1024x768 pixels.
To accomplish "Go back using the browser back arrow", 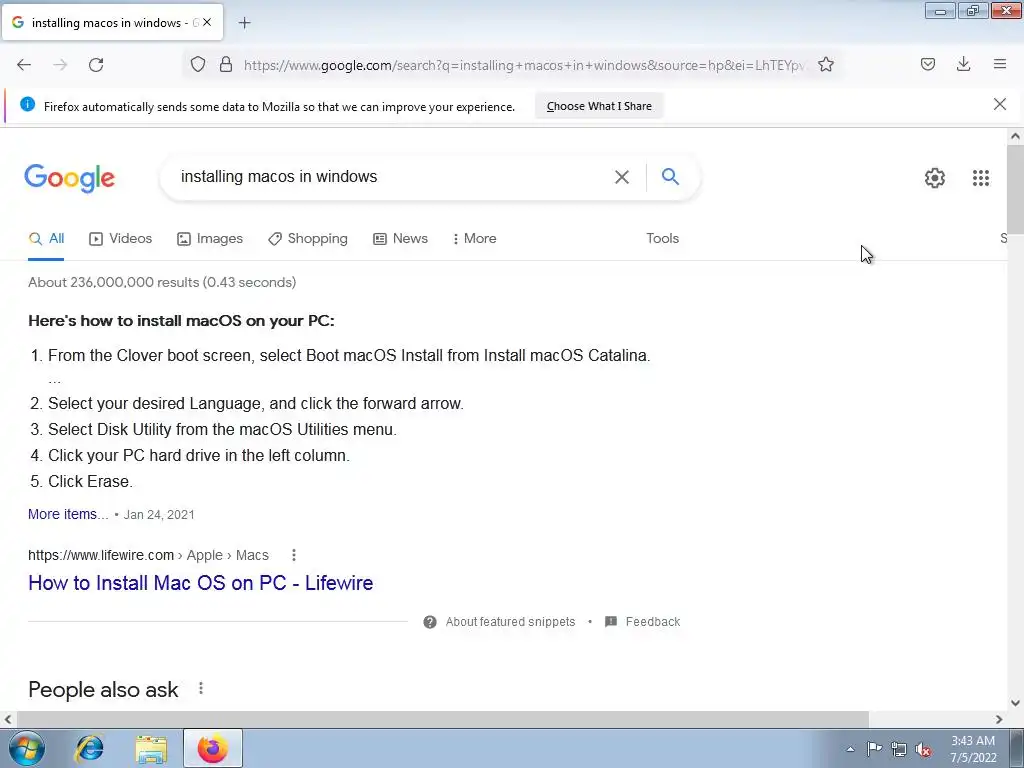I will coord(24,65).
